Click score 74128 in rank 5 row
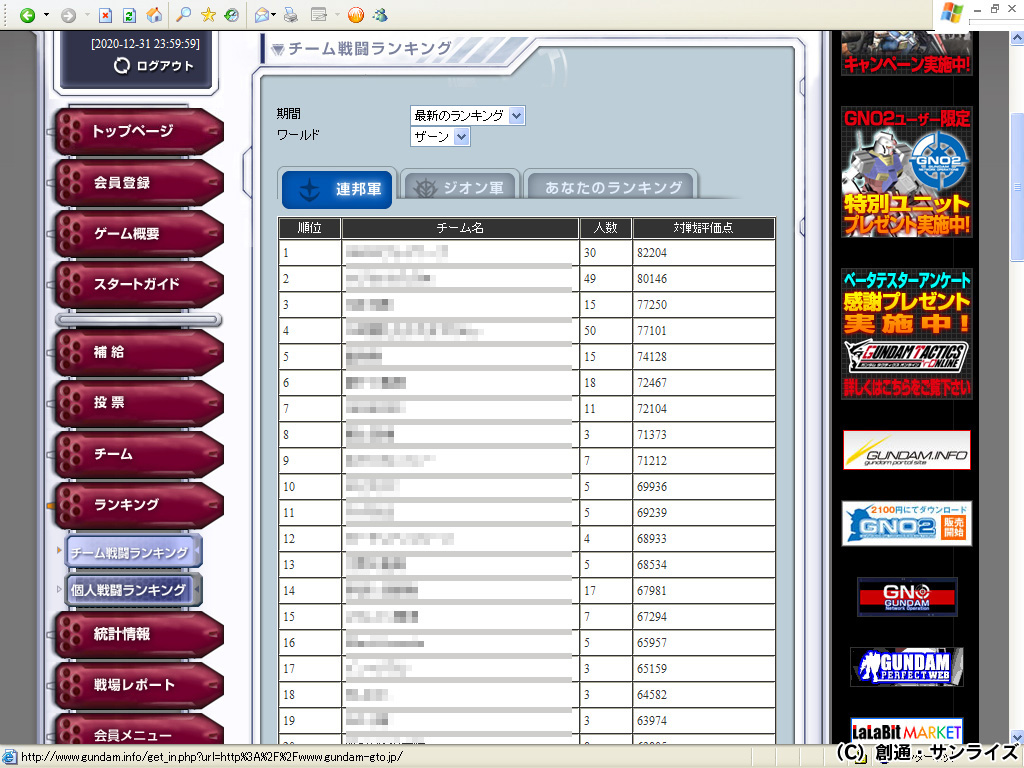 652,357
